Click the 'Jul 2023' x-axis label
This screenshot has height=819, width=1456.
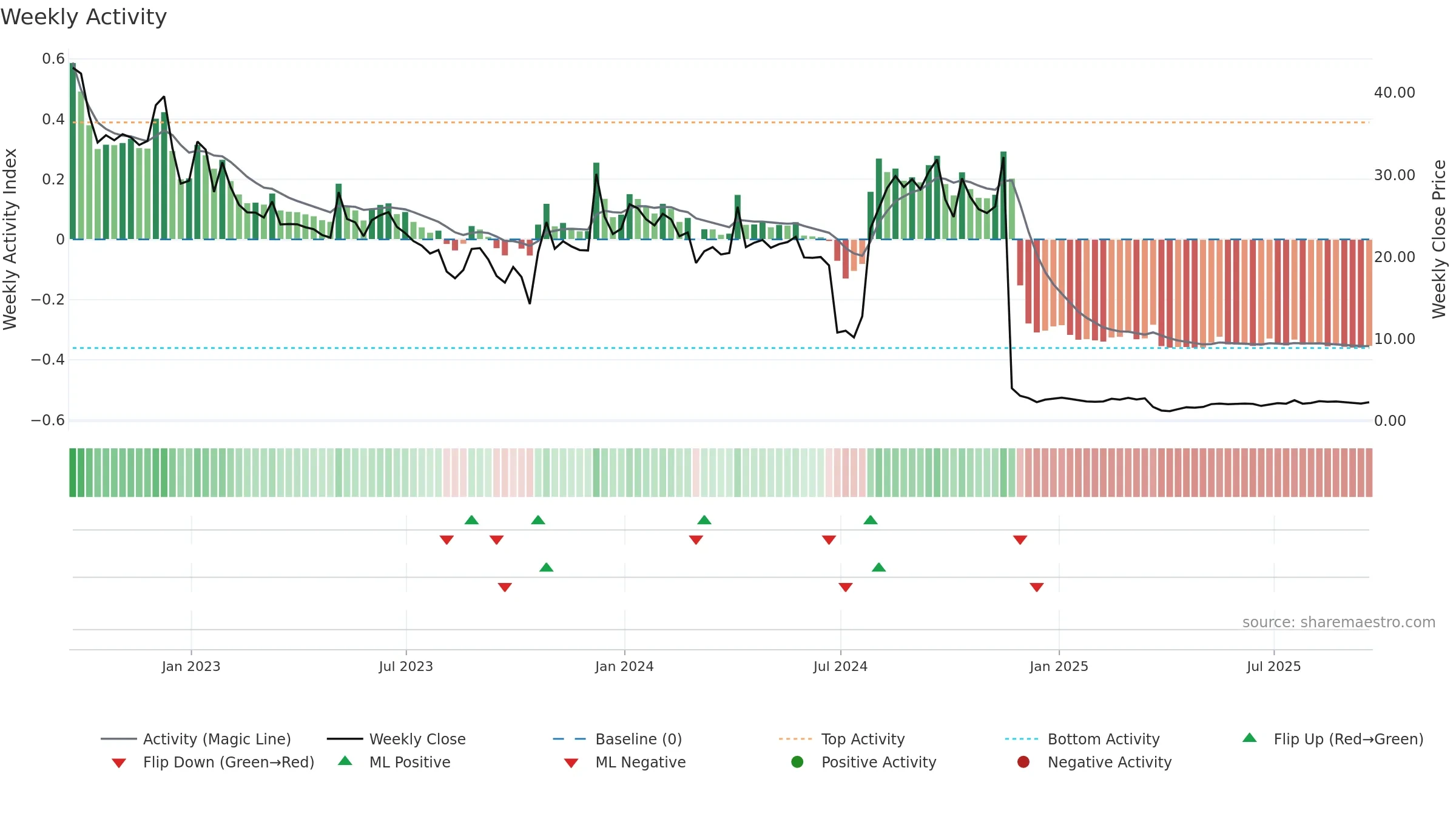pos(406,666)
